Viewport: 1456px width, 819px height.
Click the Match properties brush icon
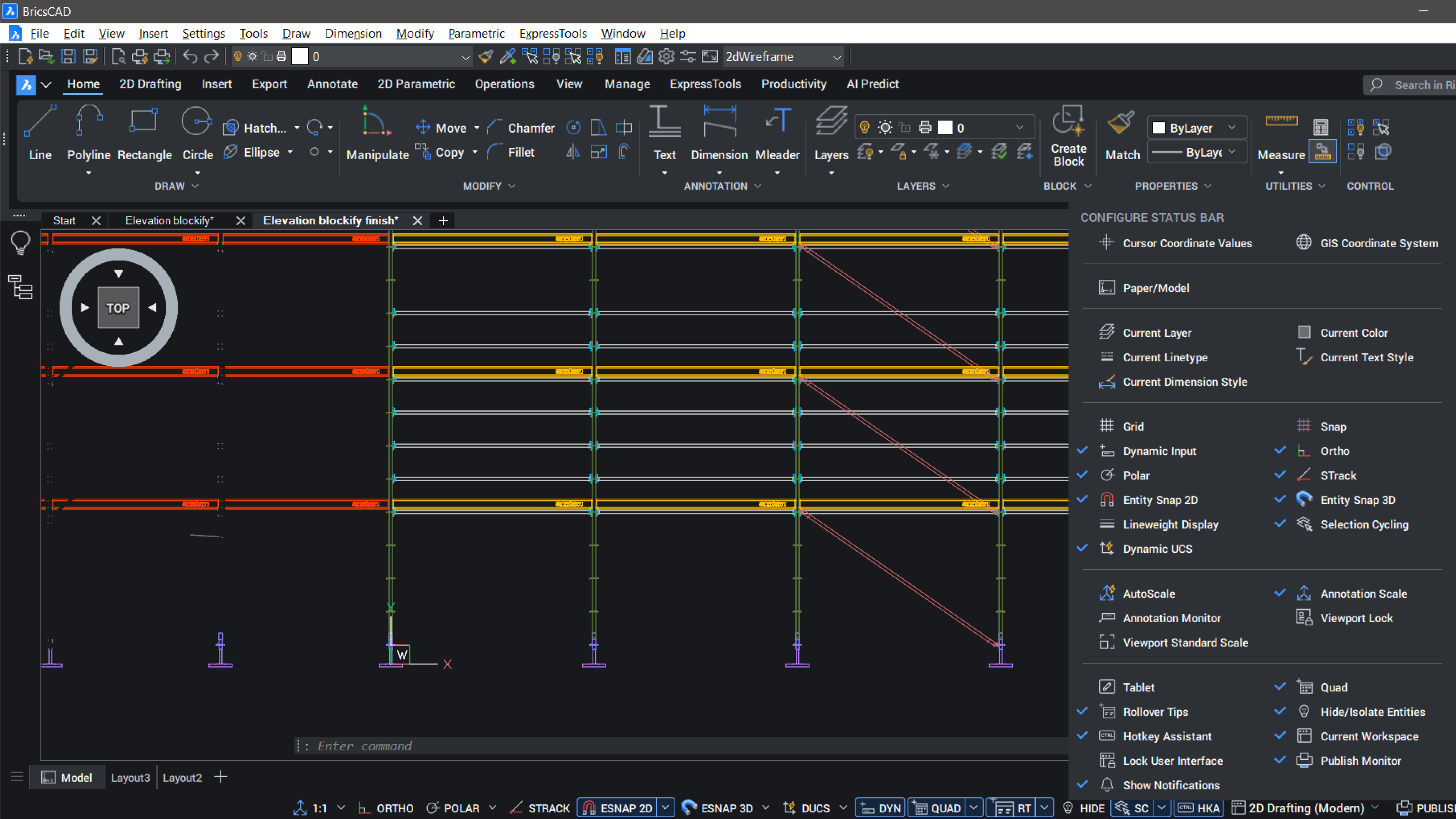click(x=1122, y=122)
